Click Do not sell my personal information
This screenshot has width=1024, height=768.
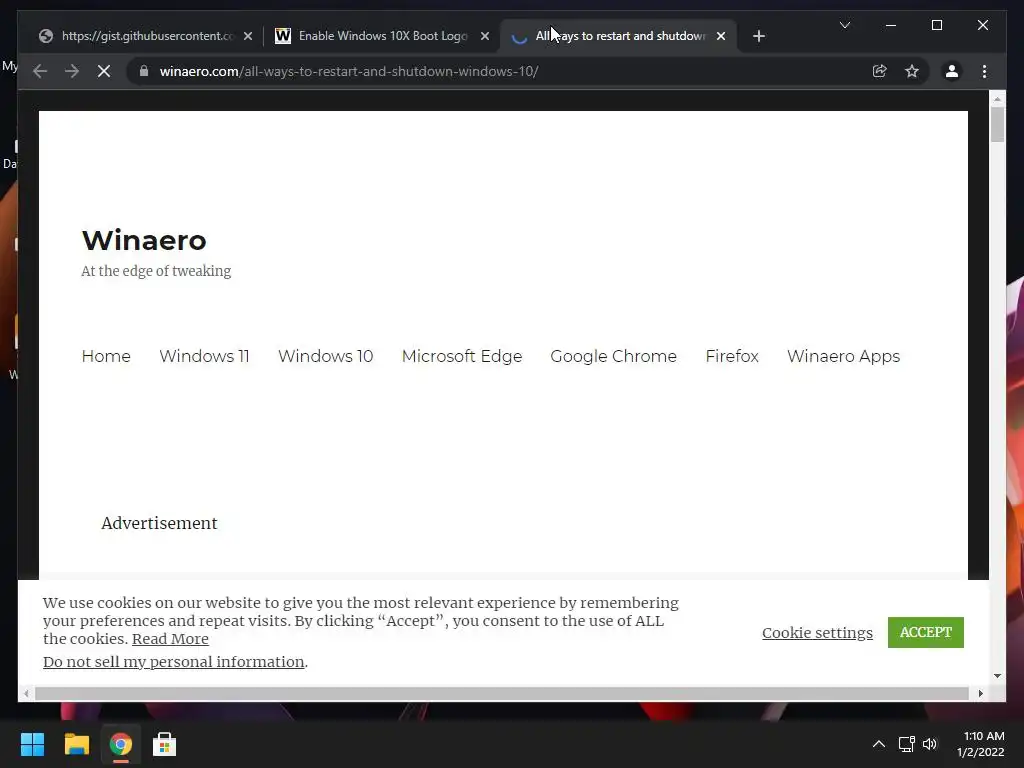coord(174,662)
